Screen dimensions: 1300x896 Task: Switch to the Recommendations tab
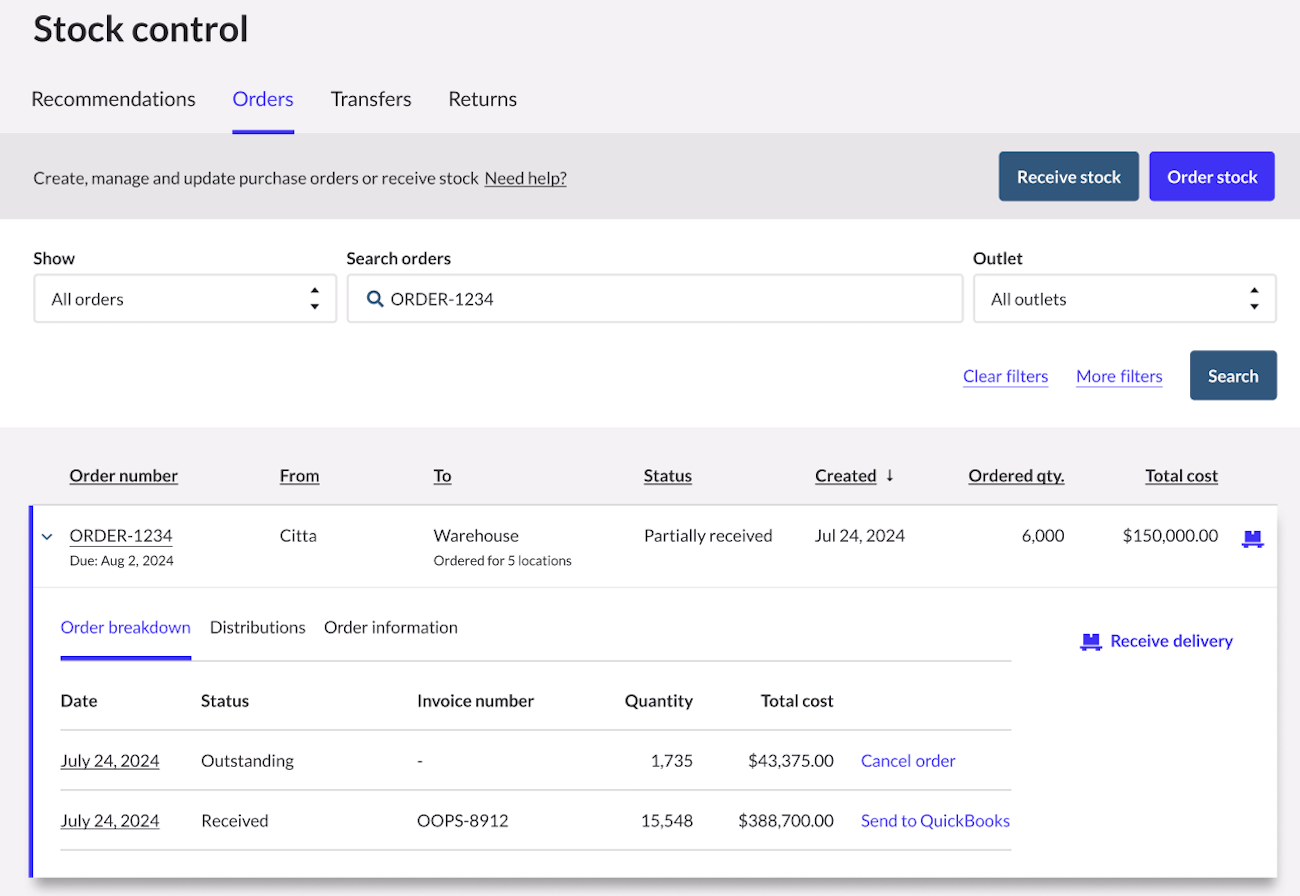113,99
